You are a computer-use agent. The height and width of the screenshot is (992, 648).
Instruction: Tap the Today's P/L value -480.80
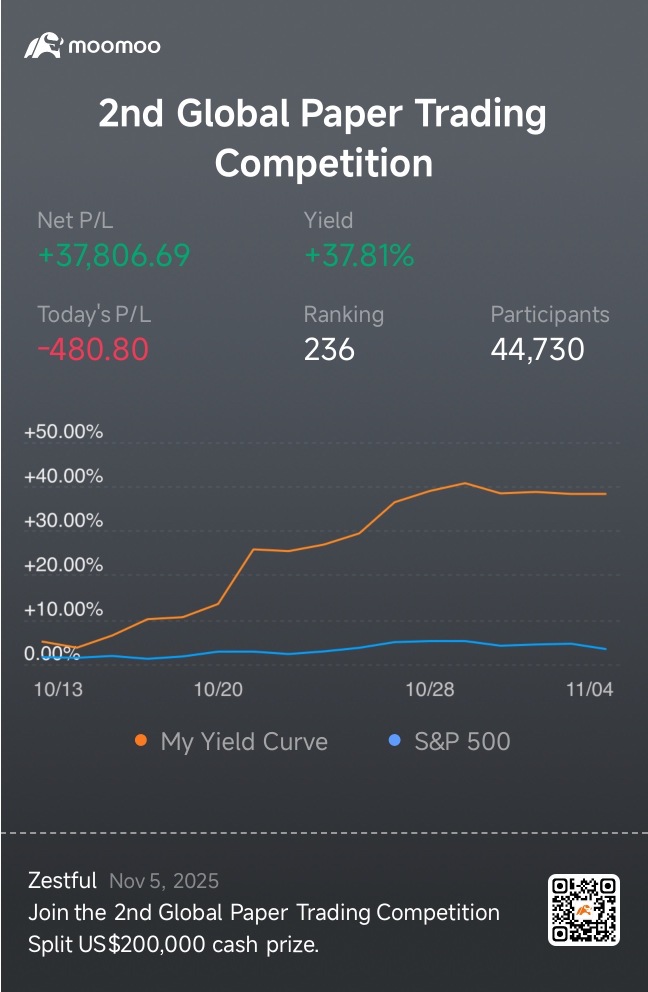[x=93, y=349]
